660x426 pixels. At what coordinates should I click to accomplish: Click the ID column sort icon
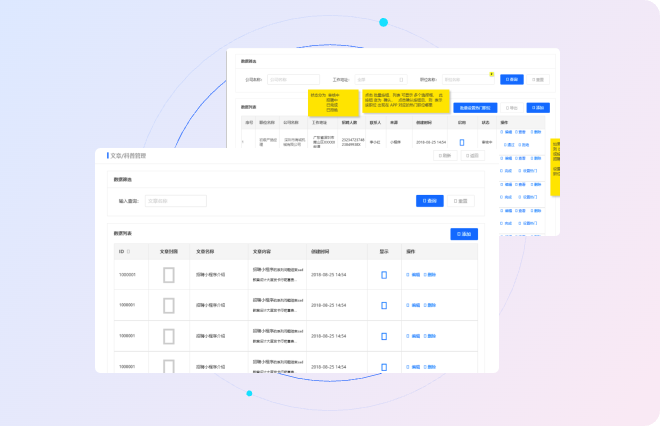point(130,252)
